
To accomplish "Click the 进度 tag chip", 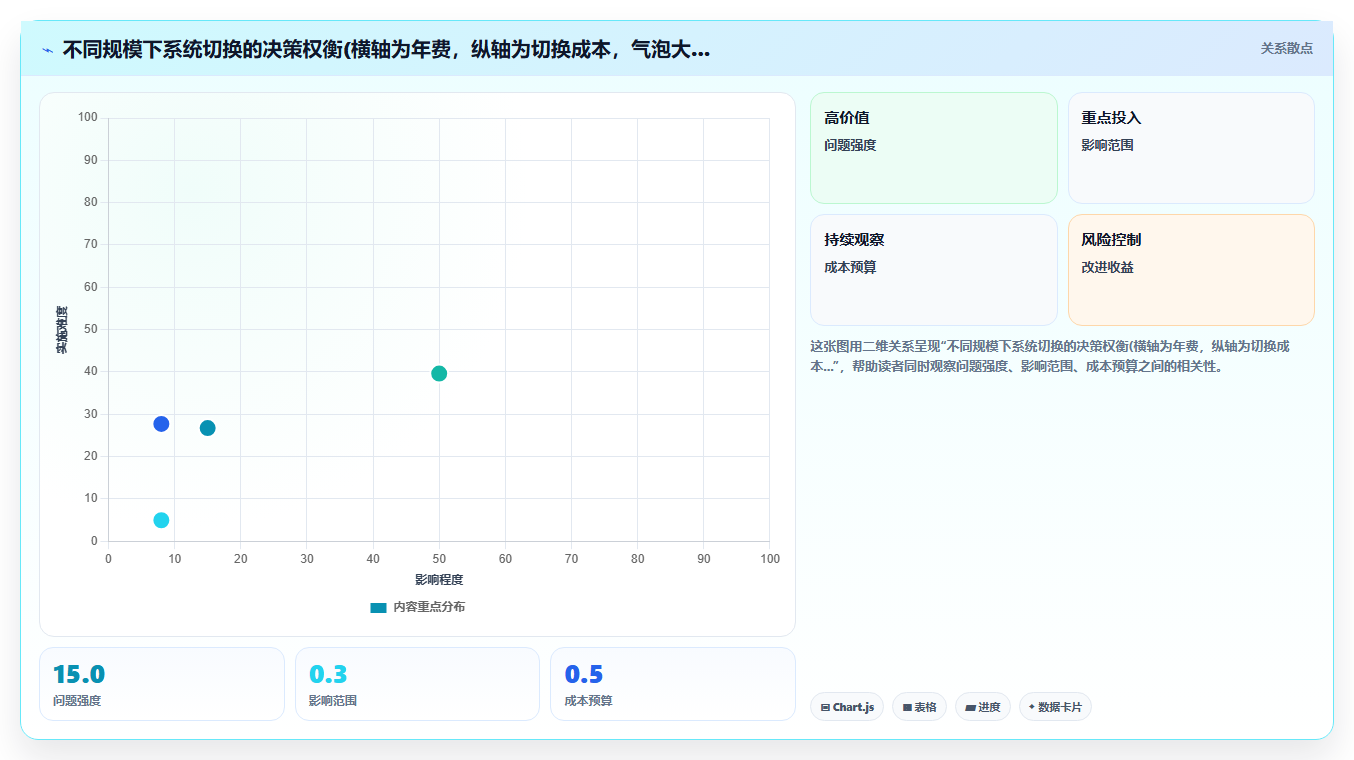I will coord(983,707).
